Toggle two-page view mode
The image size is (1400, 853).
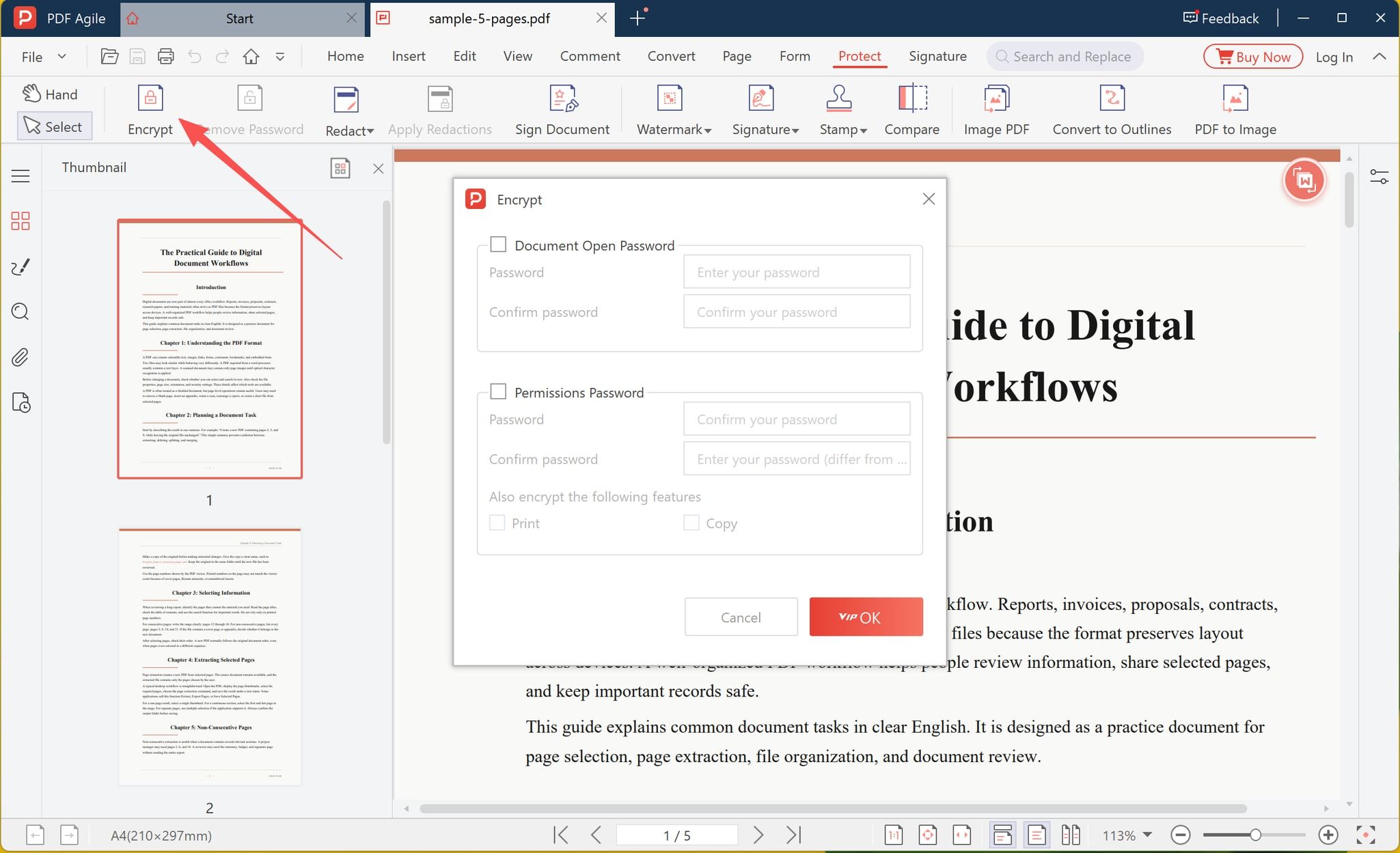(x=1071, y=835)
